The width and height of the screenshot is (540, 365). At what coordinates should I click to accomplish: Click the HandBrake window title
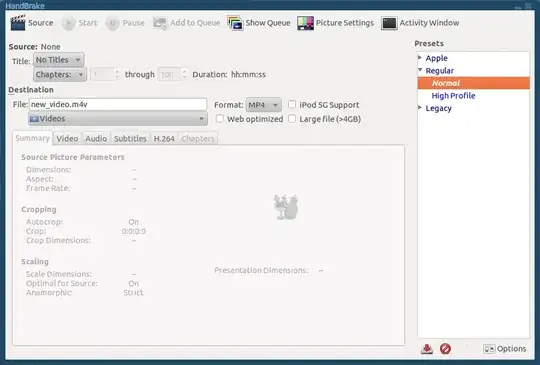coord(25,6)
